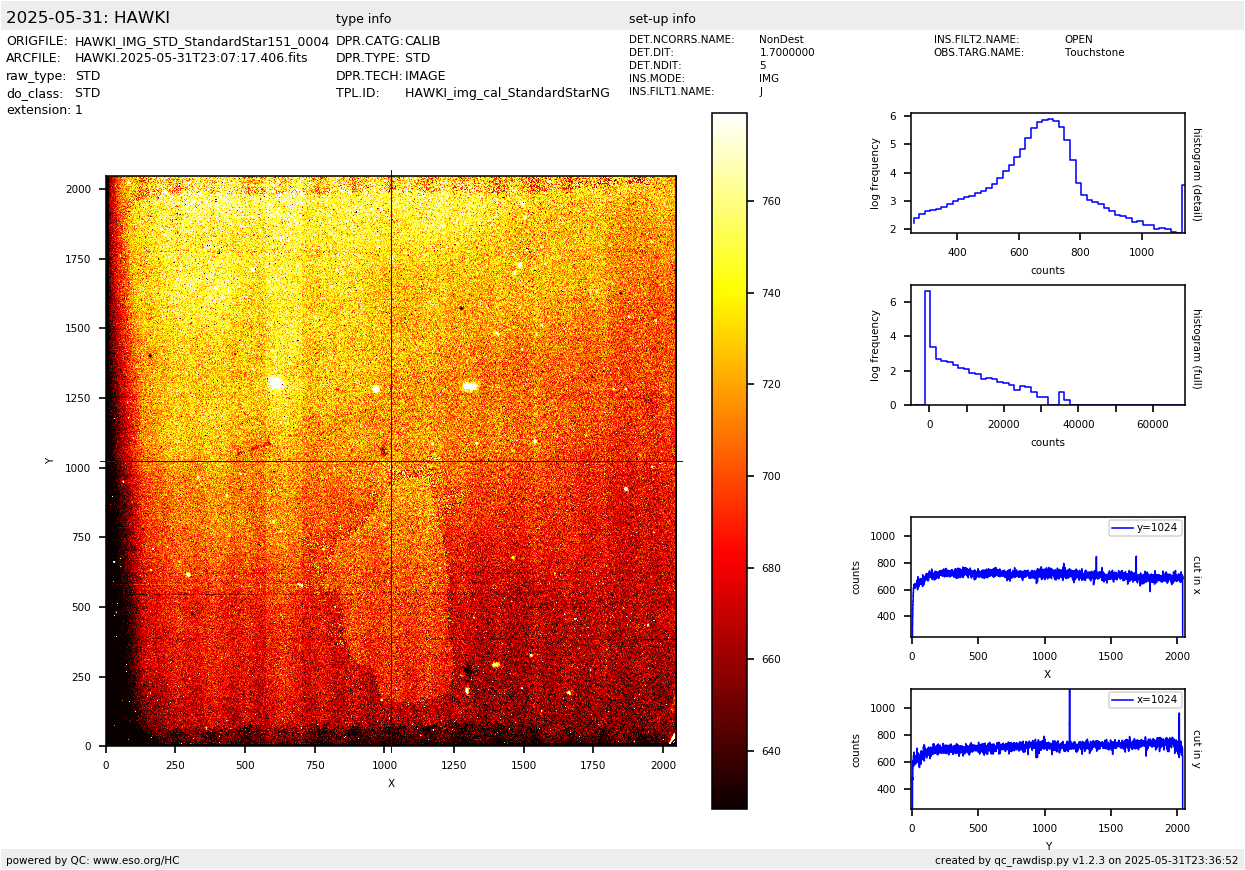Click the TPL.ID HAWKI_img_cal_StandardStarNG value
The width and height of the screenshot is (1245, 870).
click(507, 93)
